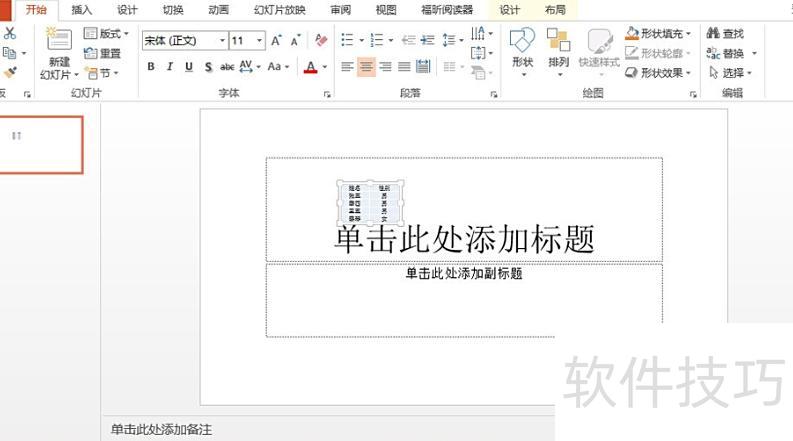Align text right

(x=385, y=66)
